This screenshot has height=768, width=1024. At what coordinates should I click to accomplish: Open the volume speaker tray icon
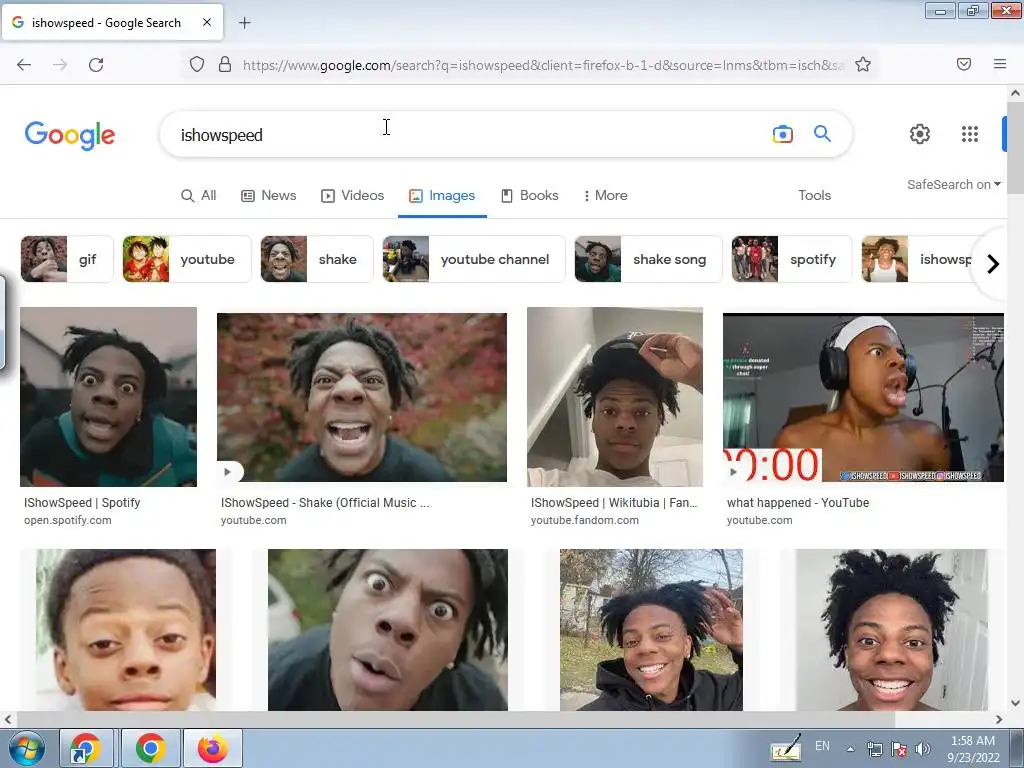(923, 749)
